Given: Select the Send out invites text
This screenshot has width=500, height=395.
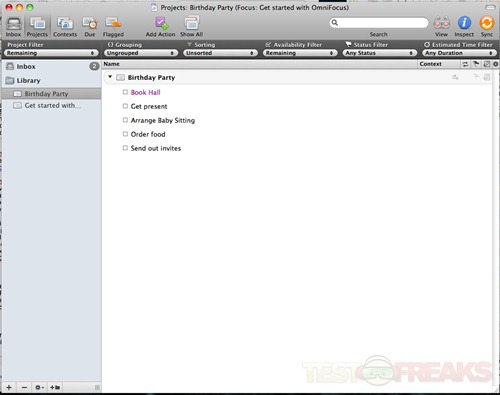Looking at the screenshot, I should click(156, 148).
